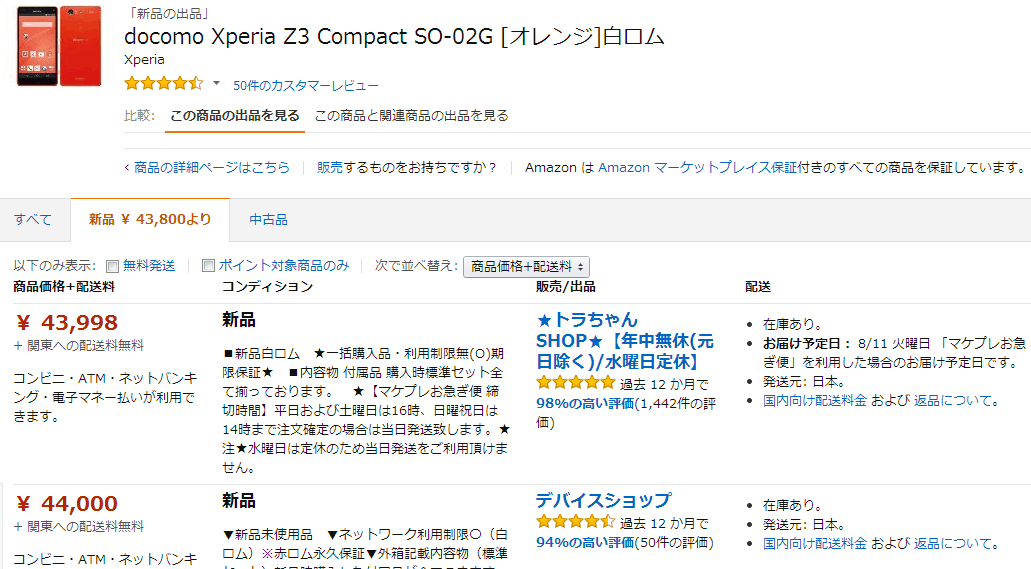Image resolution: width=1031 pixels, height=569 pixels.
Task: Click デバイスショップ star rating icon
Action: (575, 522)
